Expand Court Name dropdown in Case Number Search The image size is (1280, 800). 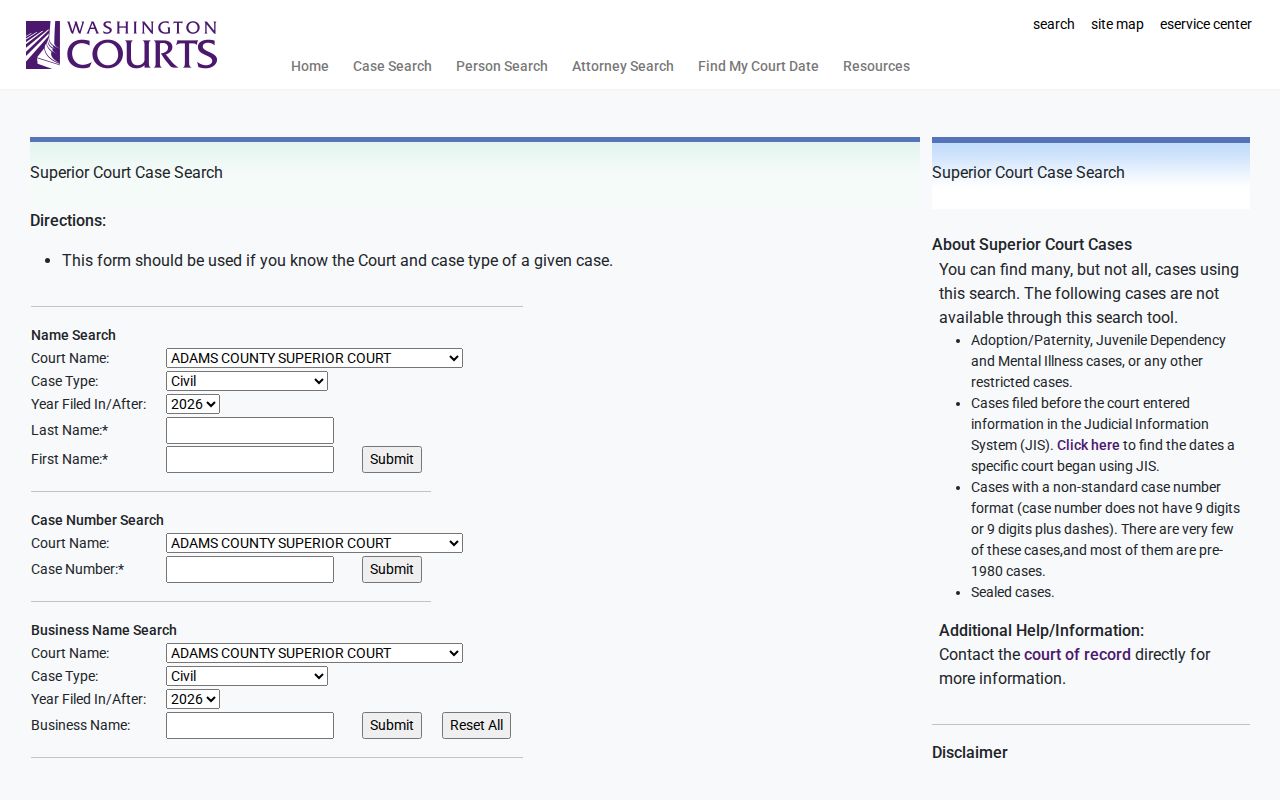click(x=314, y=543)
